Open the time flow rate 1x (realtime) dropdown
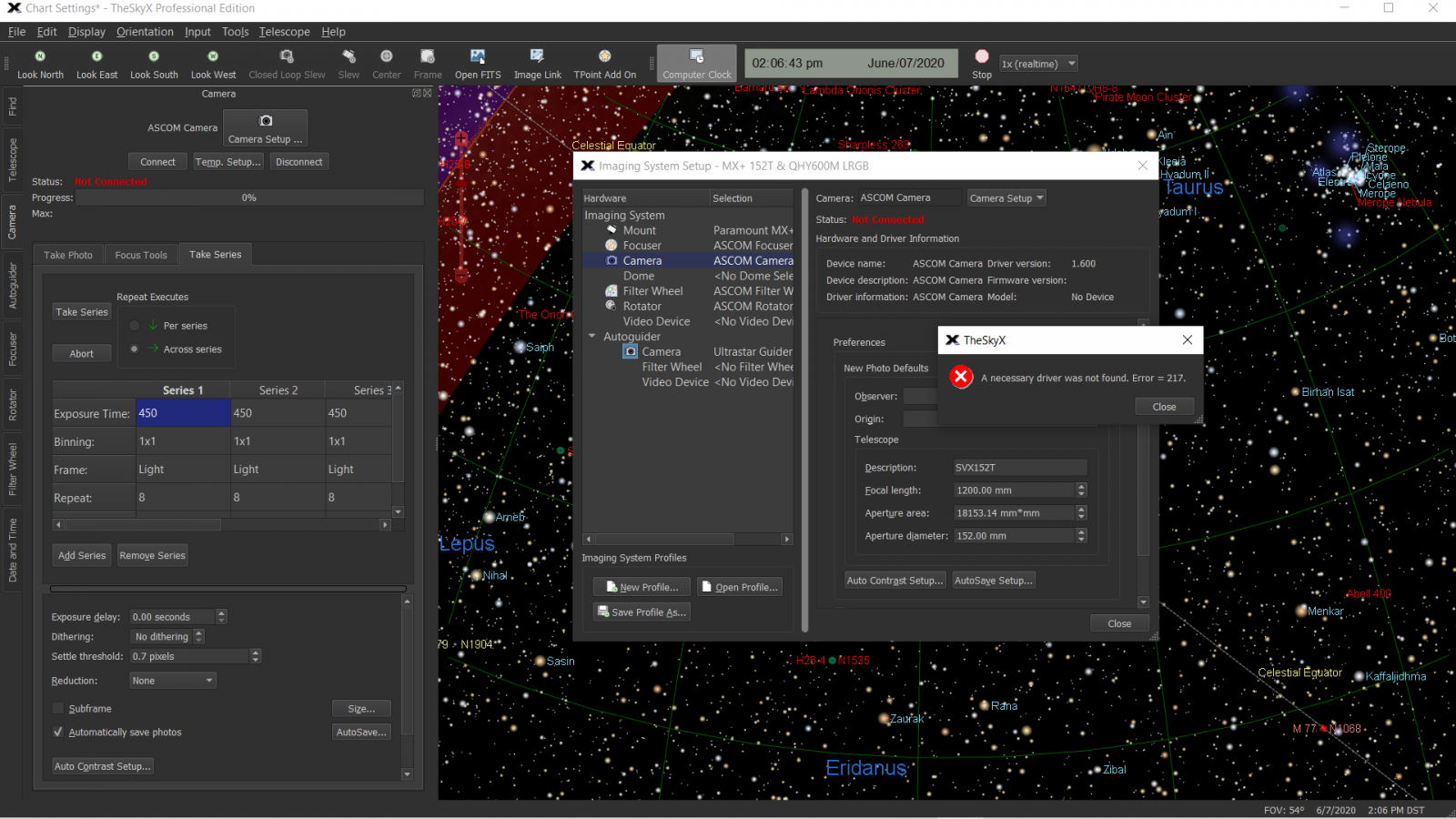 (1038, 64)
